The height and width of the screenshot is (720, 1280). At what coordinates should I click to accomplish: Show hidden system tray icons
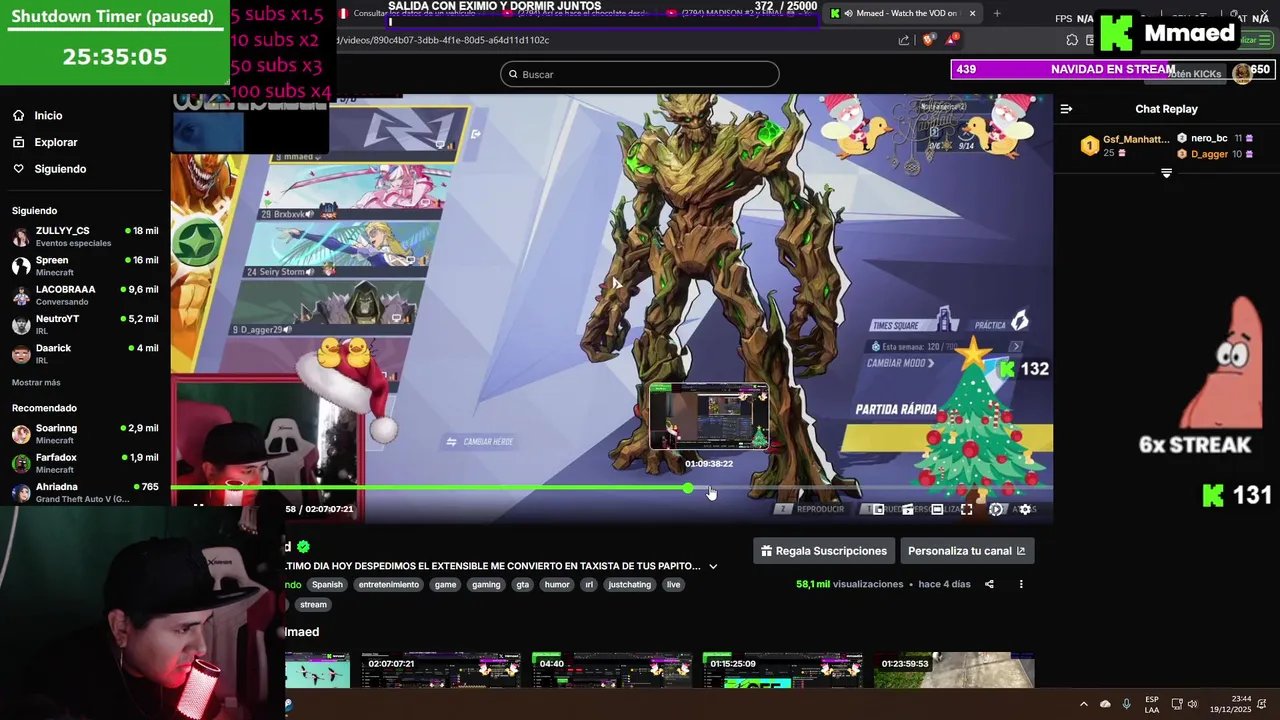pos(1083,704)
